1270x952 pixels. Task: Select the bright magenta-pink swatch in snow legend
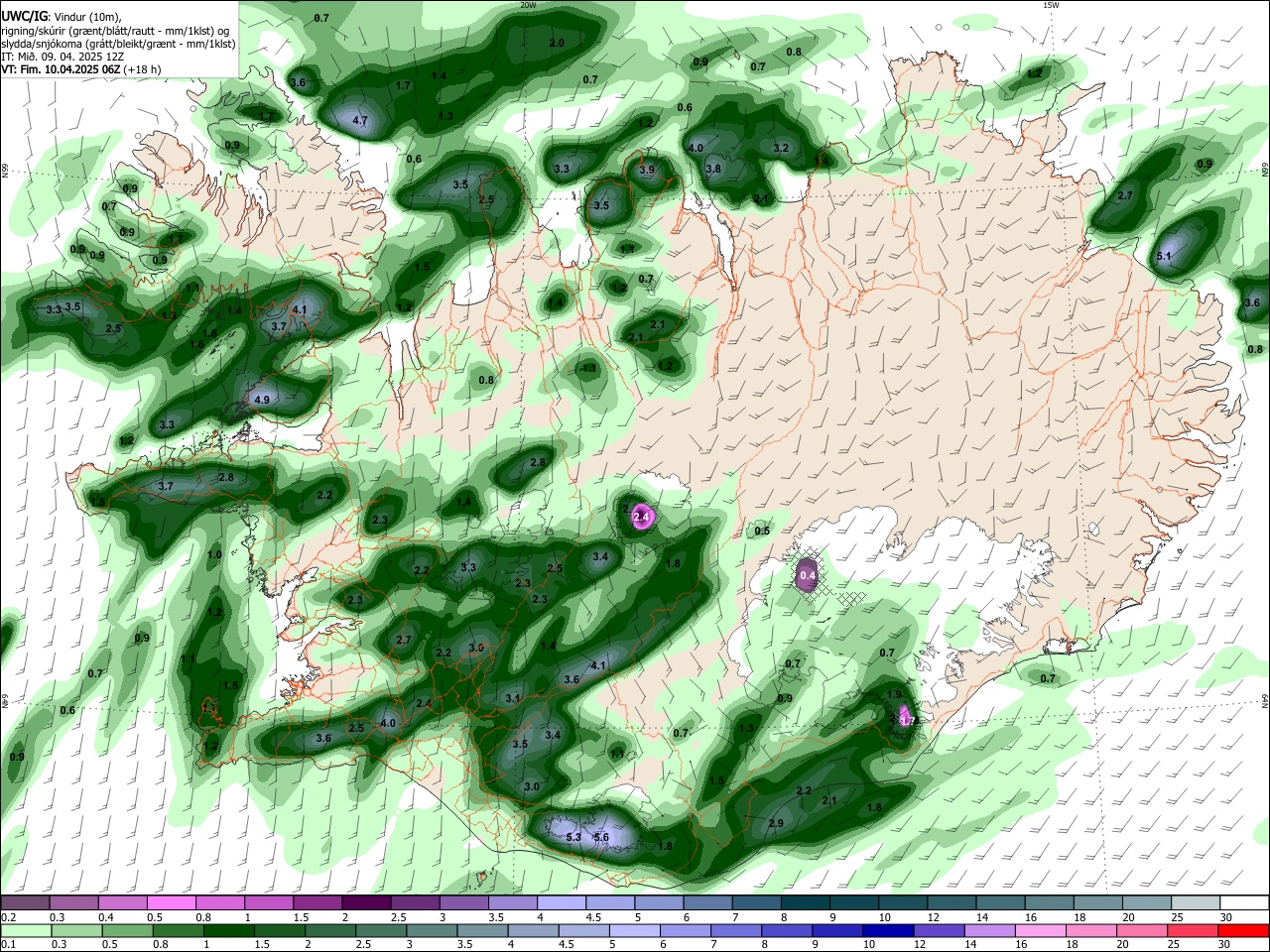click(171, 902)
